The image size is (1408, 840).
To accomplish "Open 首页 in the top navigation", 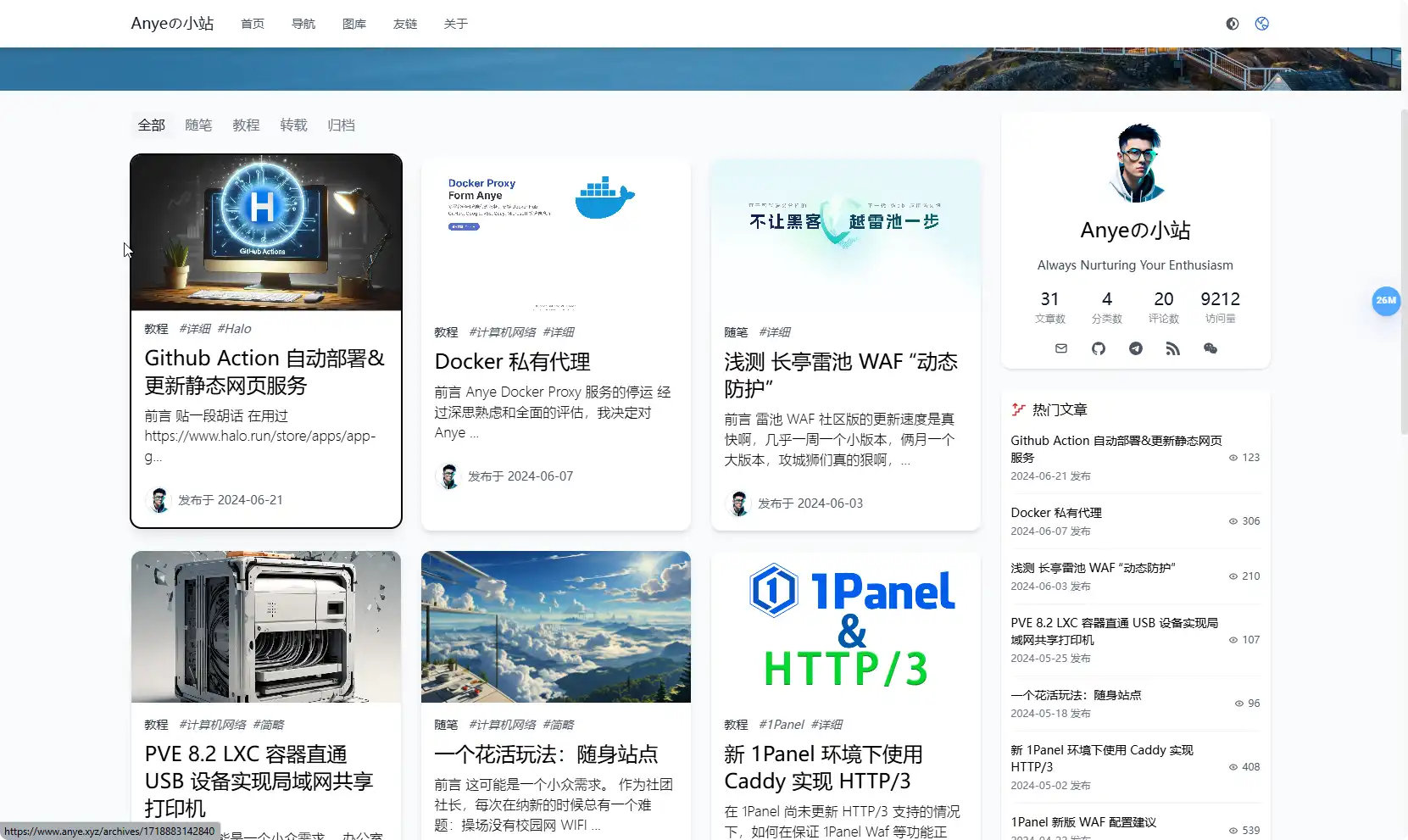I will coord(253,24).
